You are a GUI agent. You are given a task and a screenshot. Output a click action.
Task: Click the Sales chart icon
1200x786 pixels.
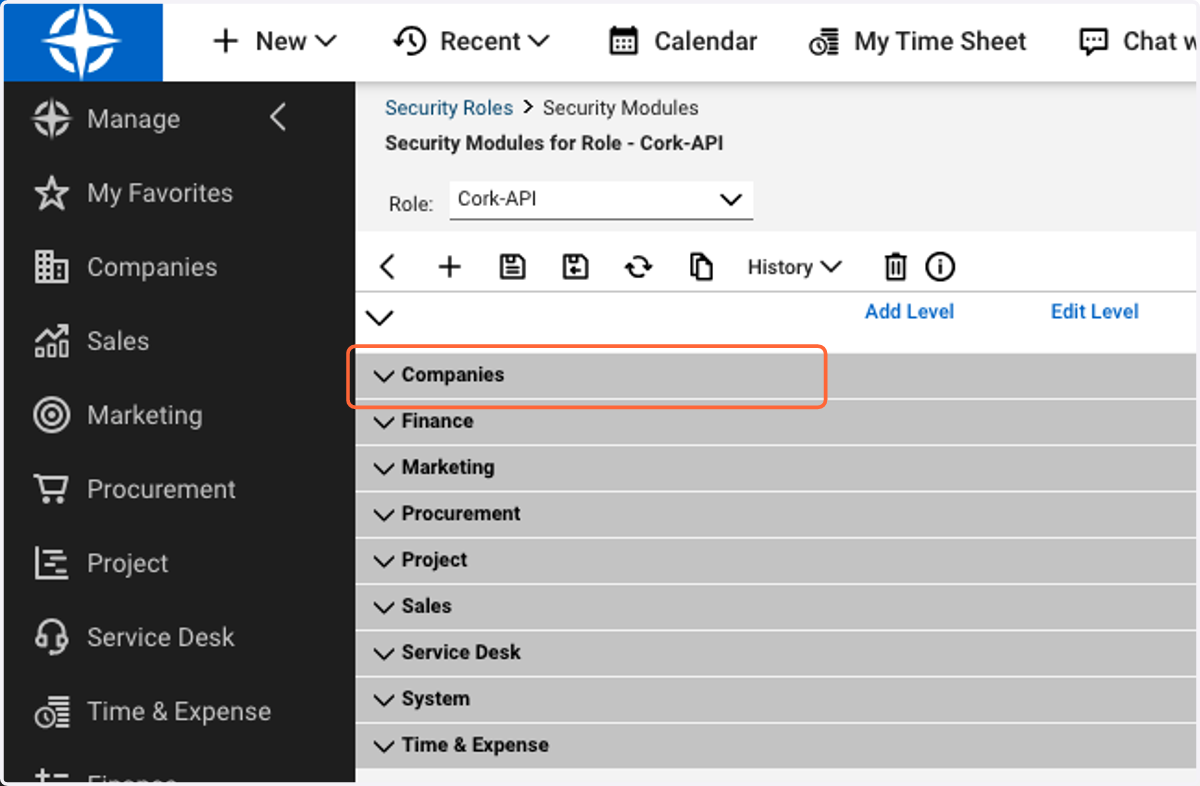(52, 341)
